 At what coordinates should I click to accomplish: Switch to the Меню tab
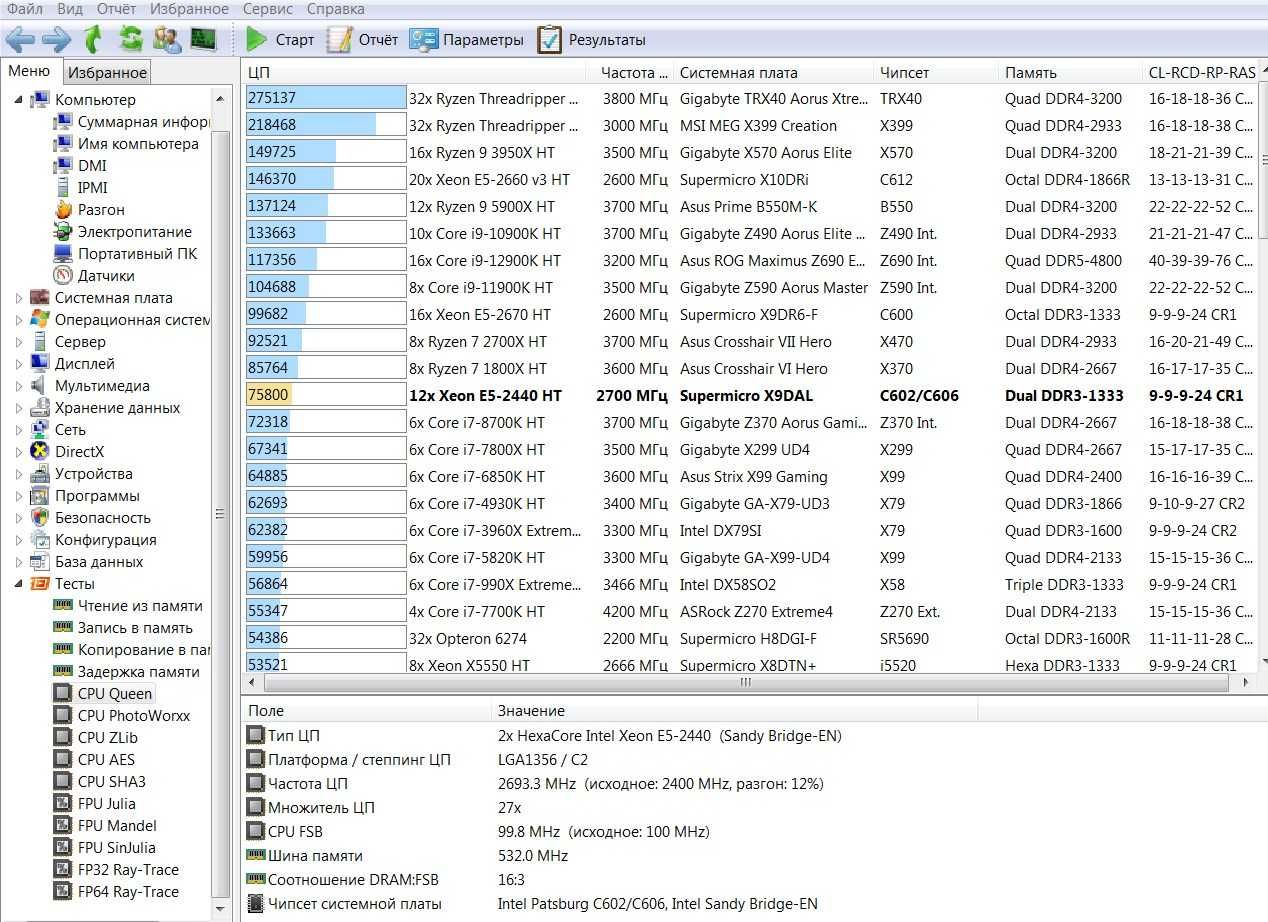[29, 71]
